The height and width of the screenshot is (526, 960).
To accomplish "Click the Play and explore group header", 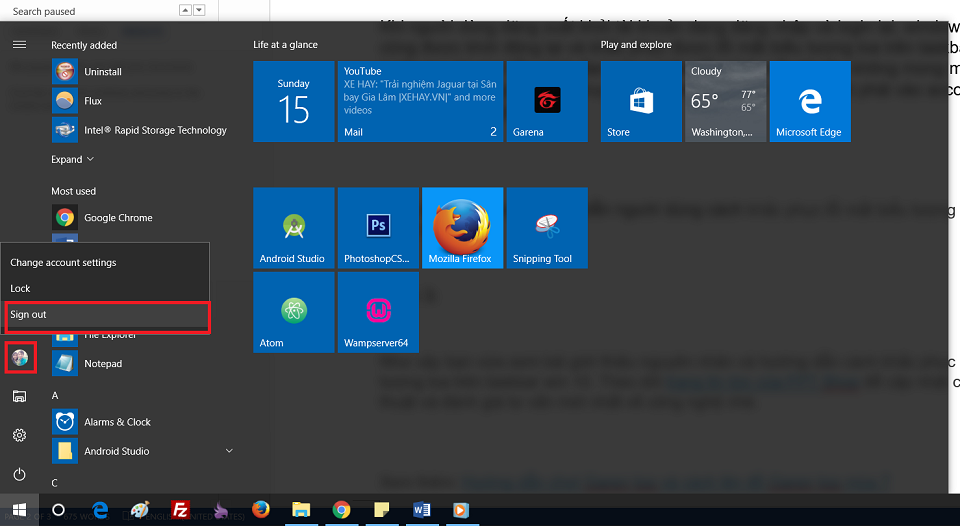I will tap(636, 45).
